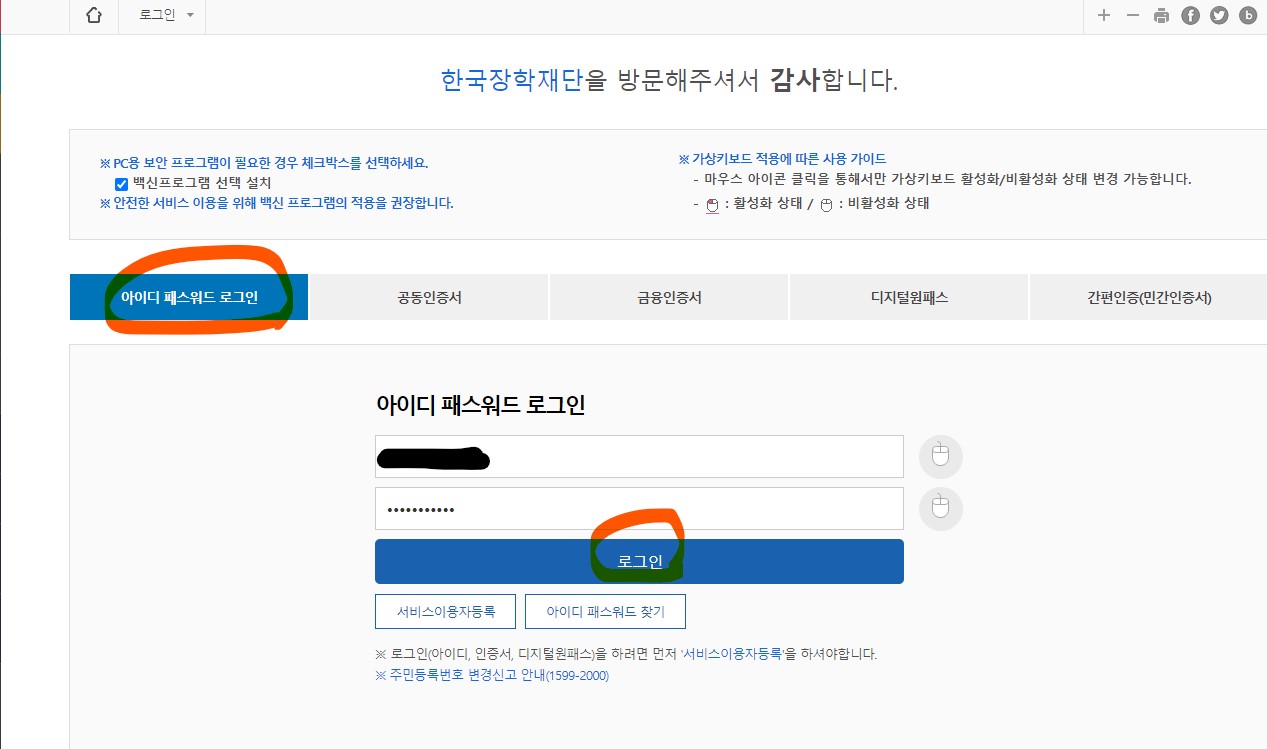Screen dimensions: 1267x749
Task: Click the 가상키보드 적용에 따른 사용 가이드 text
Action: click(x=782, y=159)
